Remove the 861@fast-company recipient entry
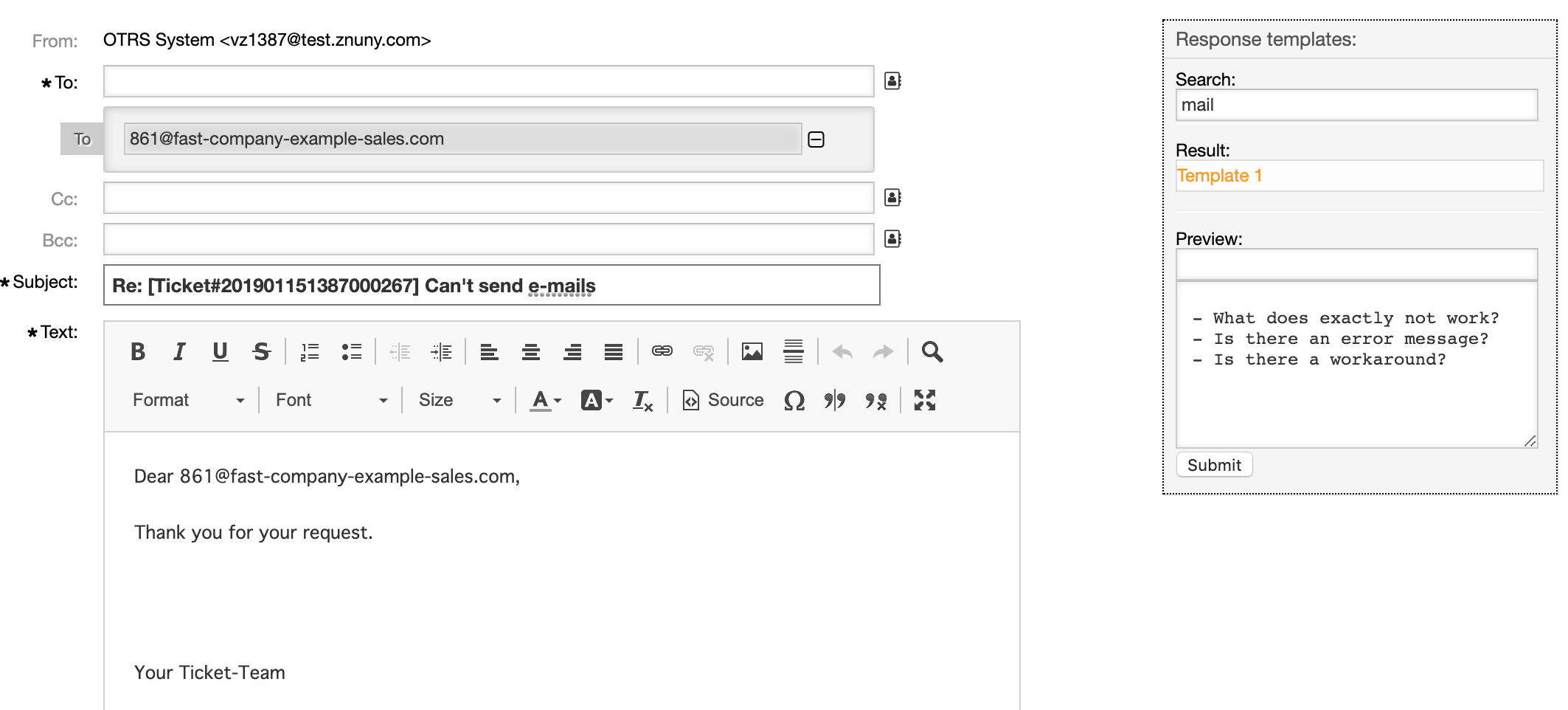The image size is (1568, 710). tap(816, 139)
